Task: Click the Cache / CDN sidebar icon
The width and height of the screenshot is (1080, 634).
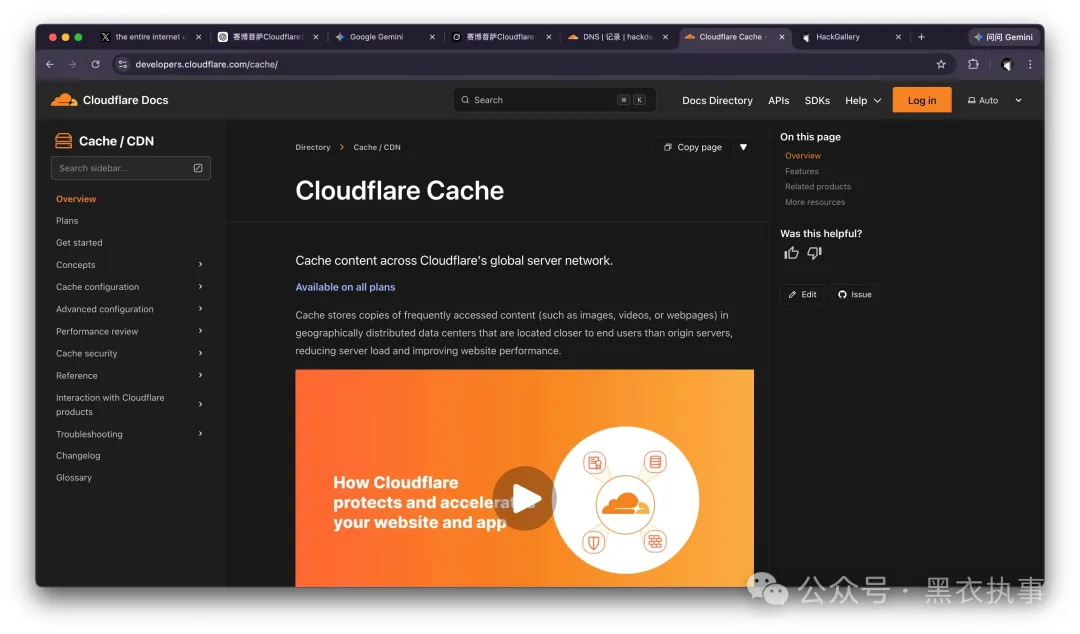Action: (x=63, y=141)
